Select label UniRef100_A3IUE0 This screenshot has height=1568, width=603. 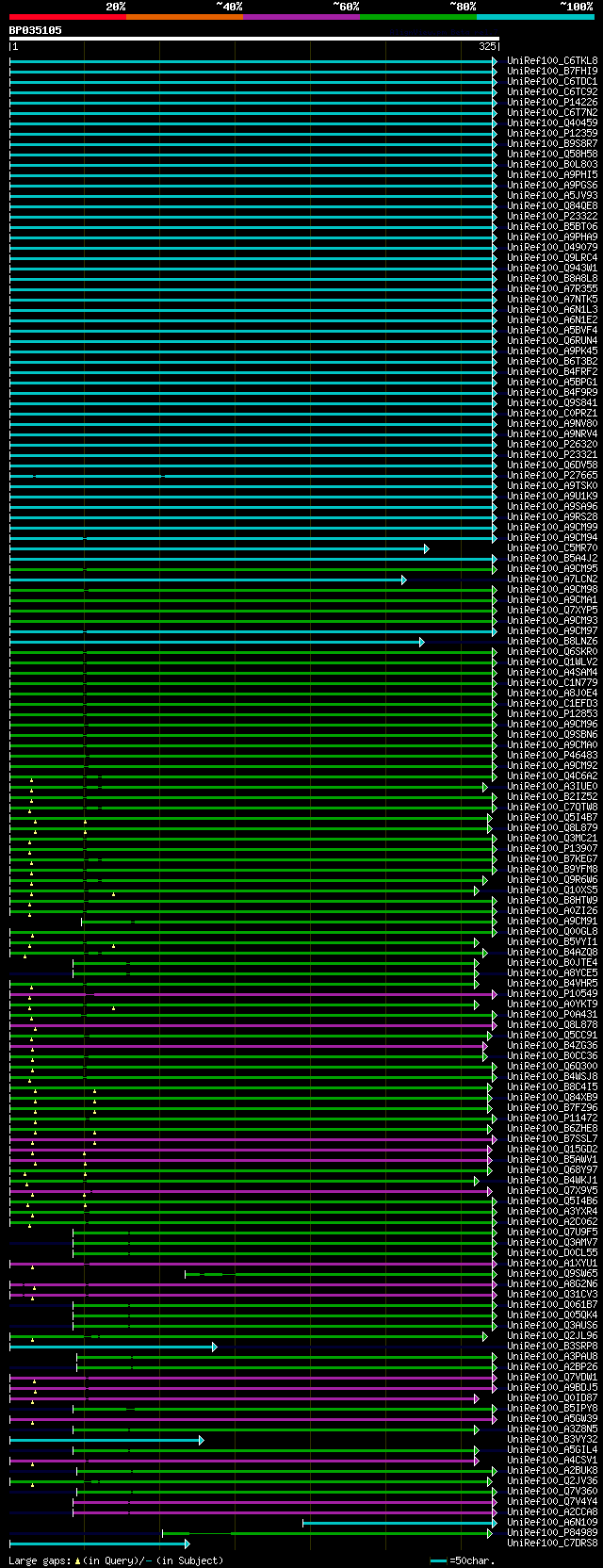tap(552, 786)
